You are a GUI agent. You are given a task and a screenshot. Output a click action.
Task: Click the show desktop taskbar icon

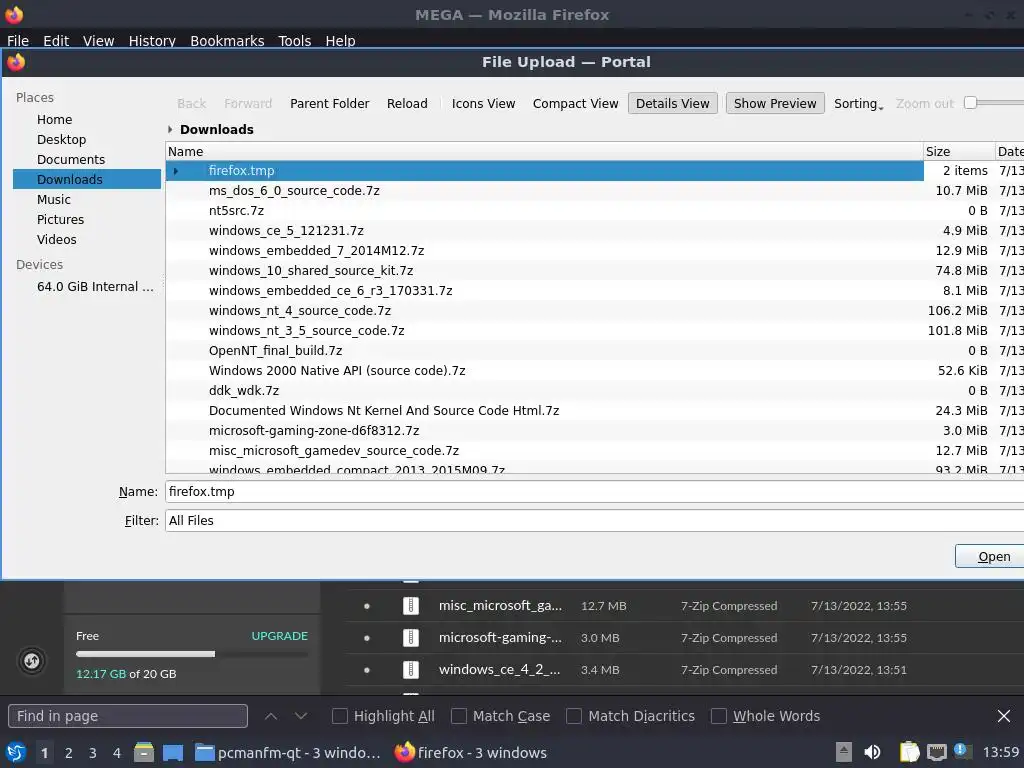point(173,752)
